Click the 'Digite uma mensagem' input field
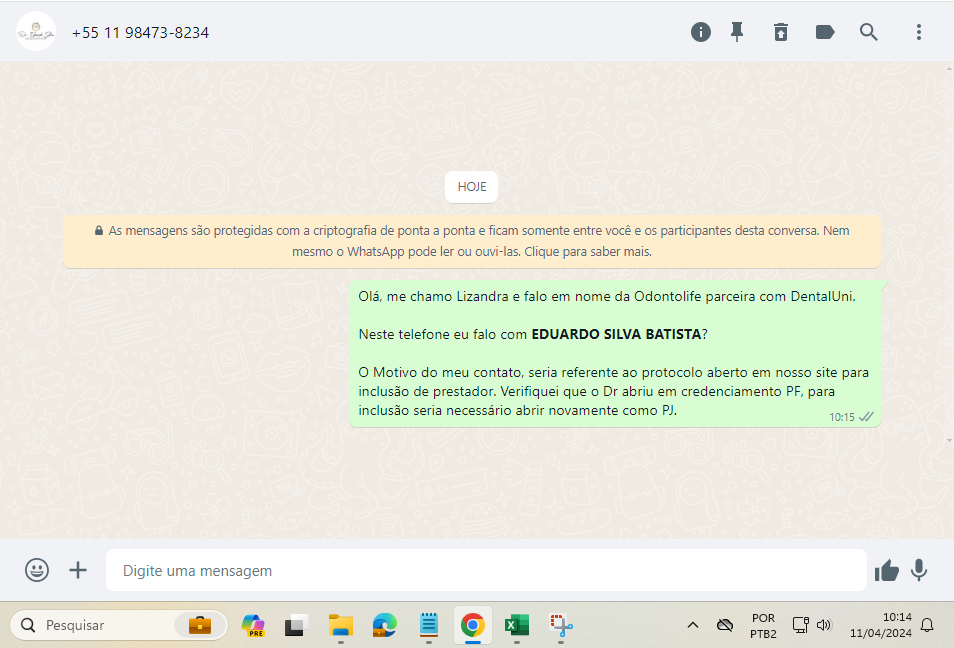The height and width of the screenshot is (648, 954). point(485,570)
